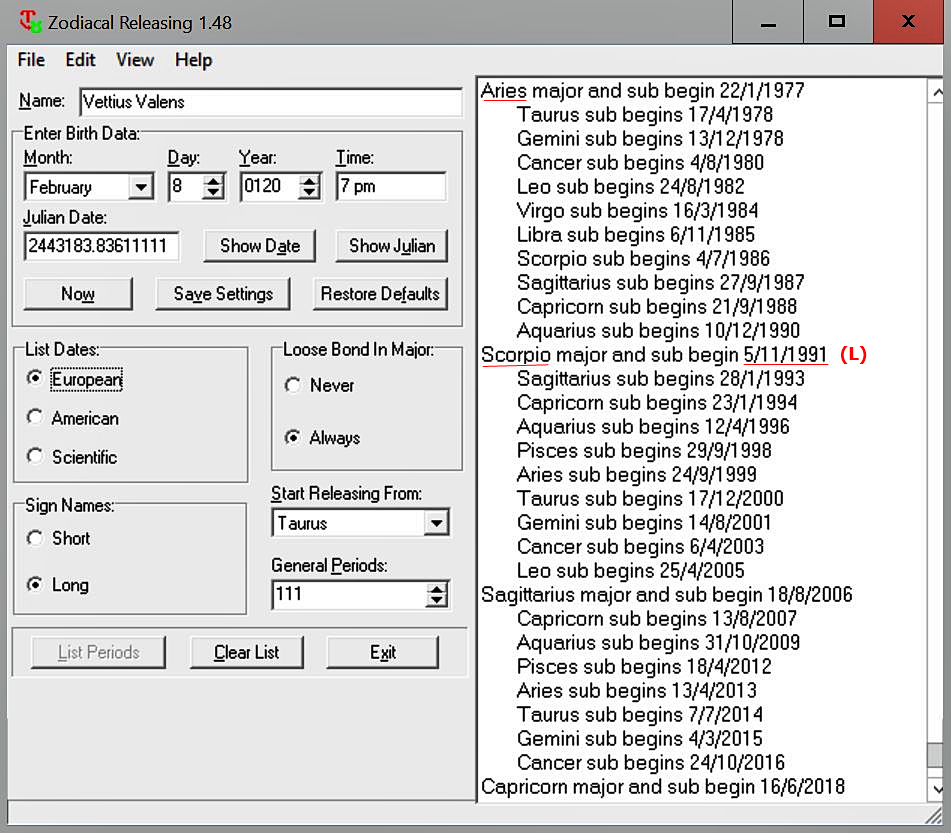This screenshot has width=951, height=833.
Task: Click the Clear List button
Action: (246, 652)
